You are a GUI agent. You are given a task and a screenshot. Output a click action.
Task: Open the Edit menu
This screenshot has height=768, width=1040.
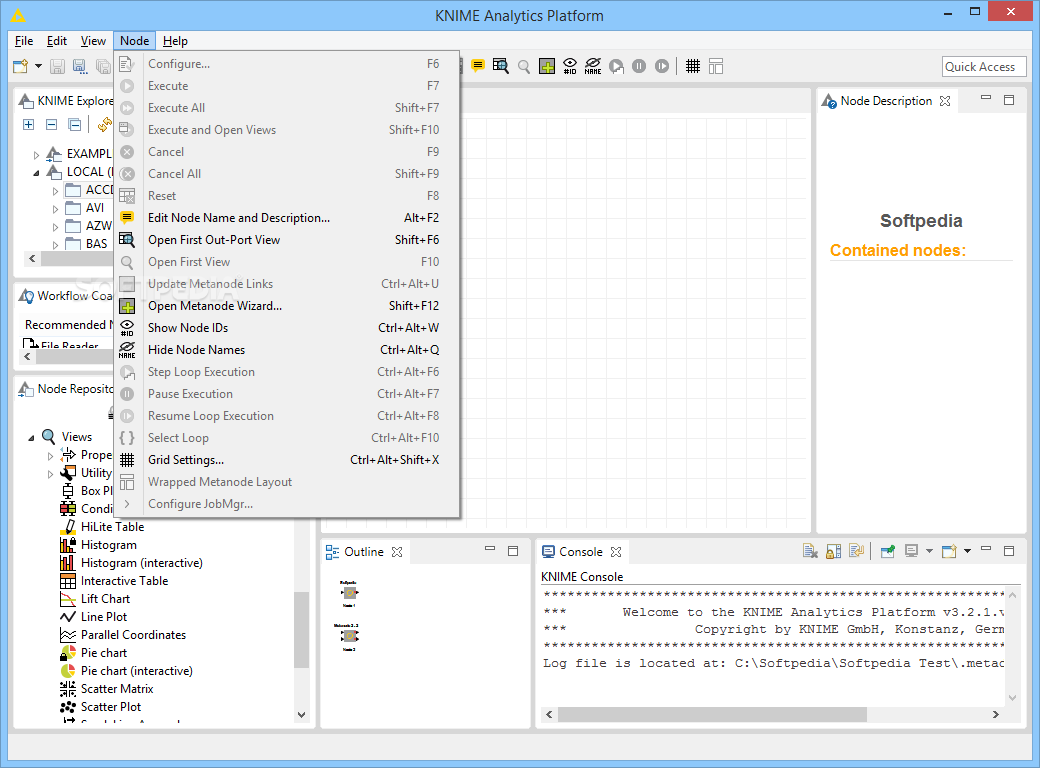[57, 40]
